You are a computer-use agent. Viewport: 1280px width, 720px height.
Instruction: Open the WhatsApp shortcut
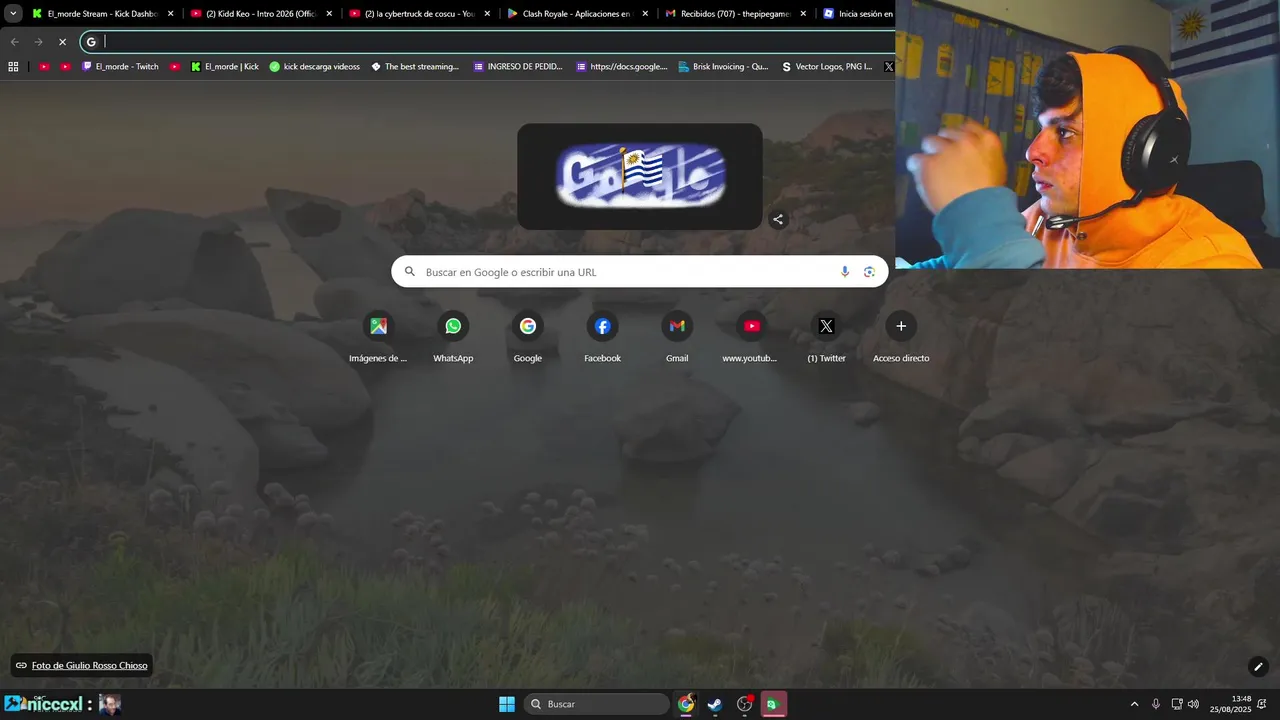point(453,337)
